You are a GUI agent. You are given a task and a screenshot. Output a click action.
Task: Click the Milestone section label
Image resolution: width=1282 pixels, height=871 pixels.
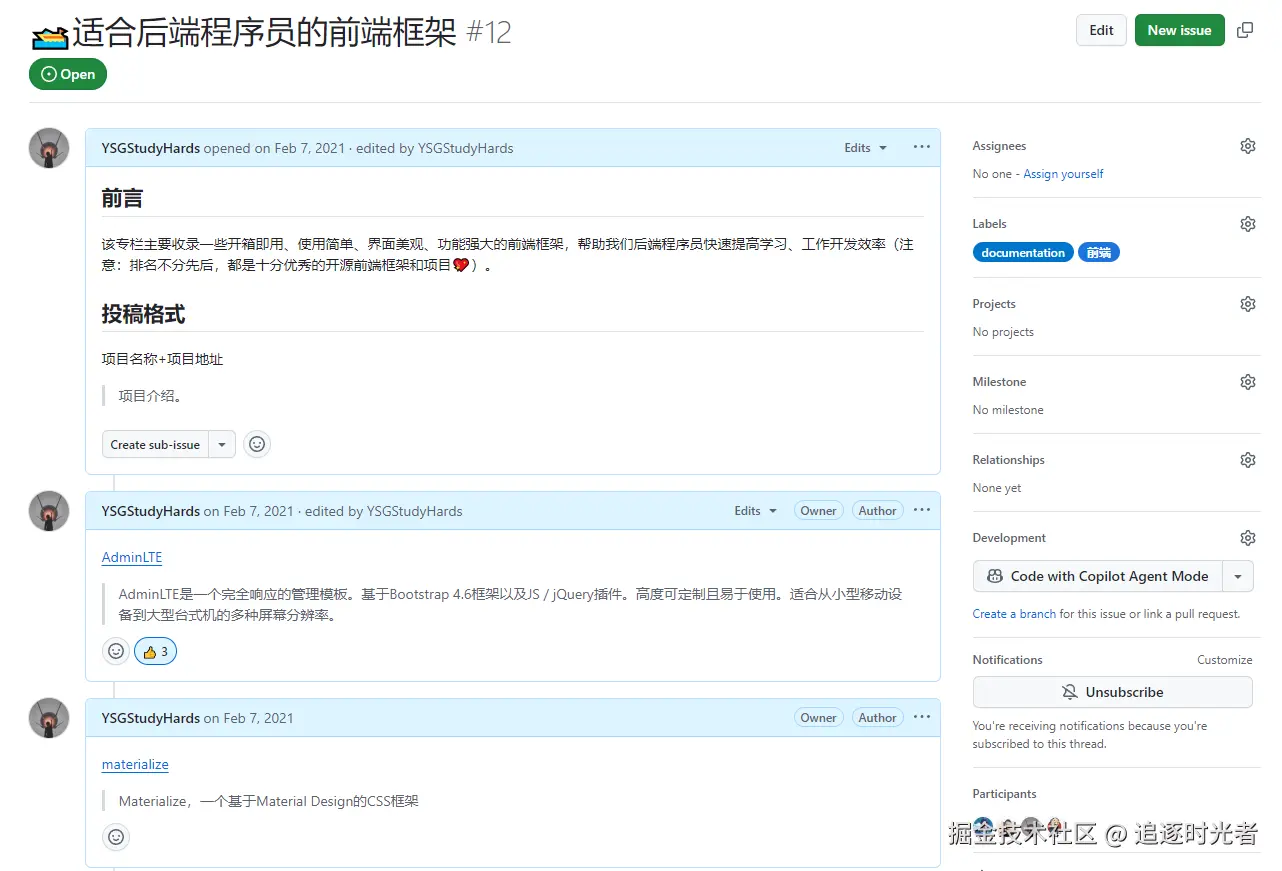(999, 382)
